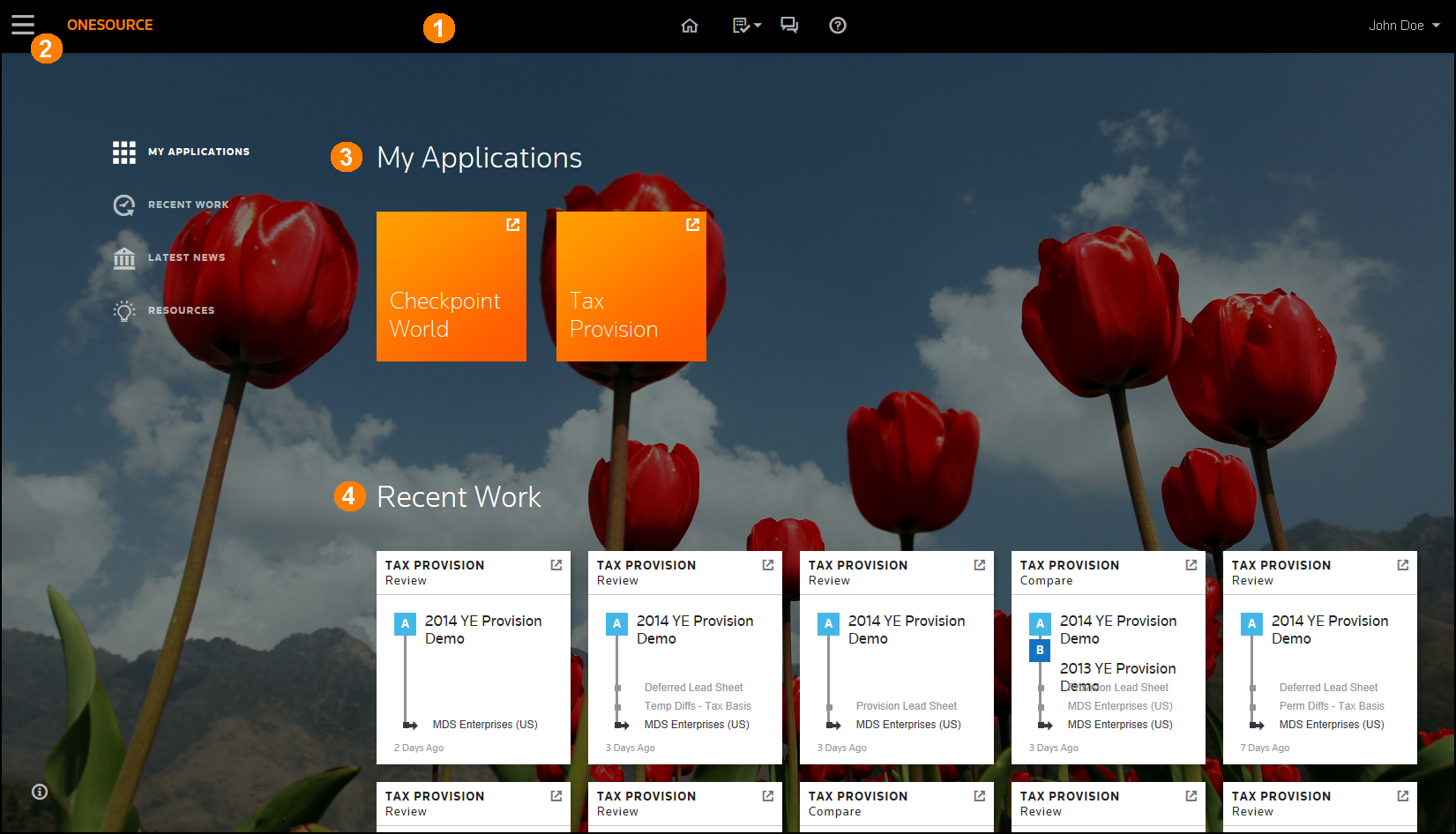1456x834 pixels.
Task: Click 2013 YE Provision Demo text
Action: tap(1117, 676)
